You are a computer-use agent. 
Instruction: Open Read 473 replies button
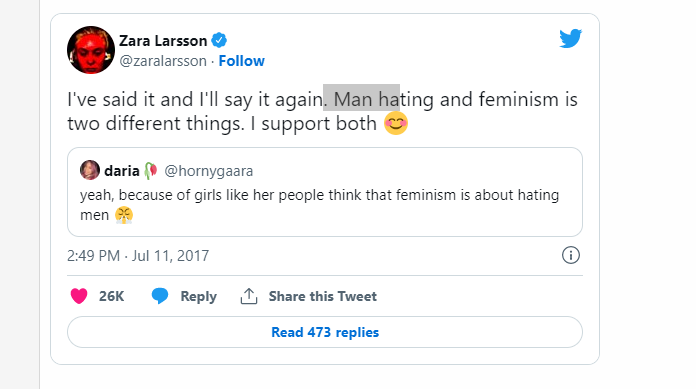pyautogui.click(x=325, y=332)
